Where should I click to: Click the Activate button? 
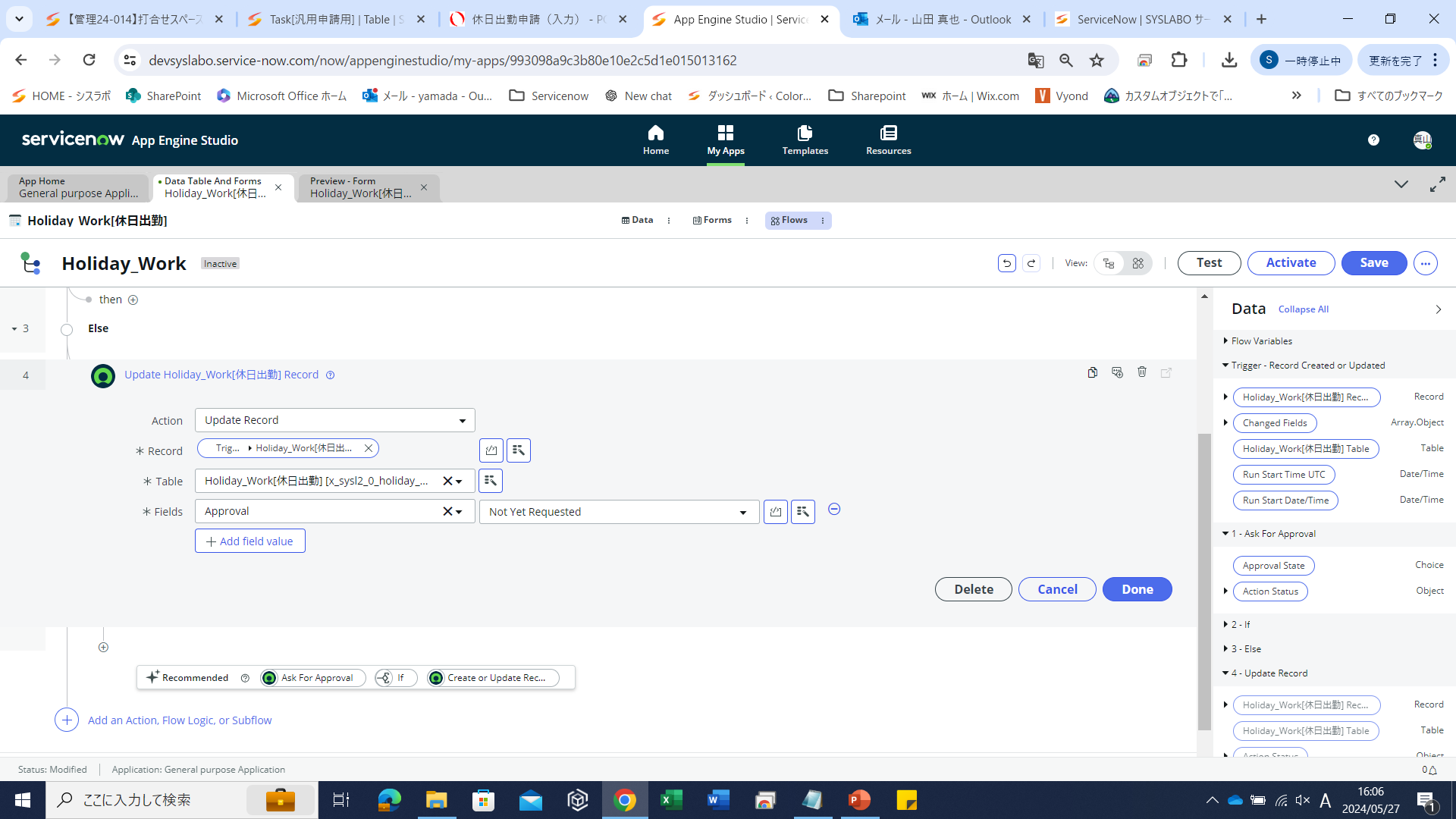1291,263
